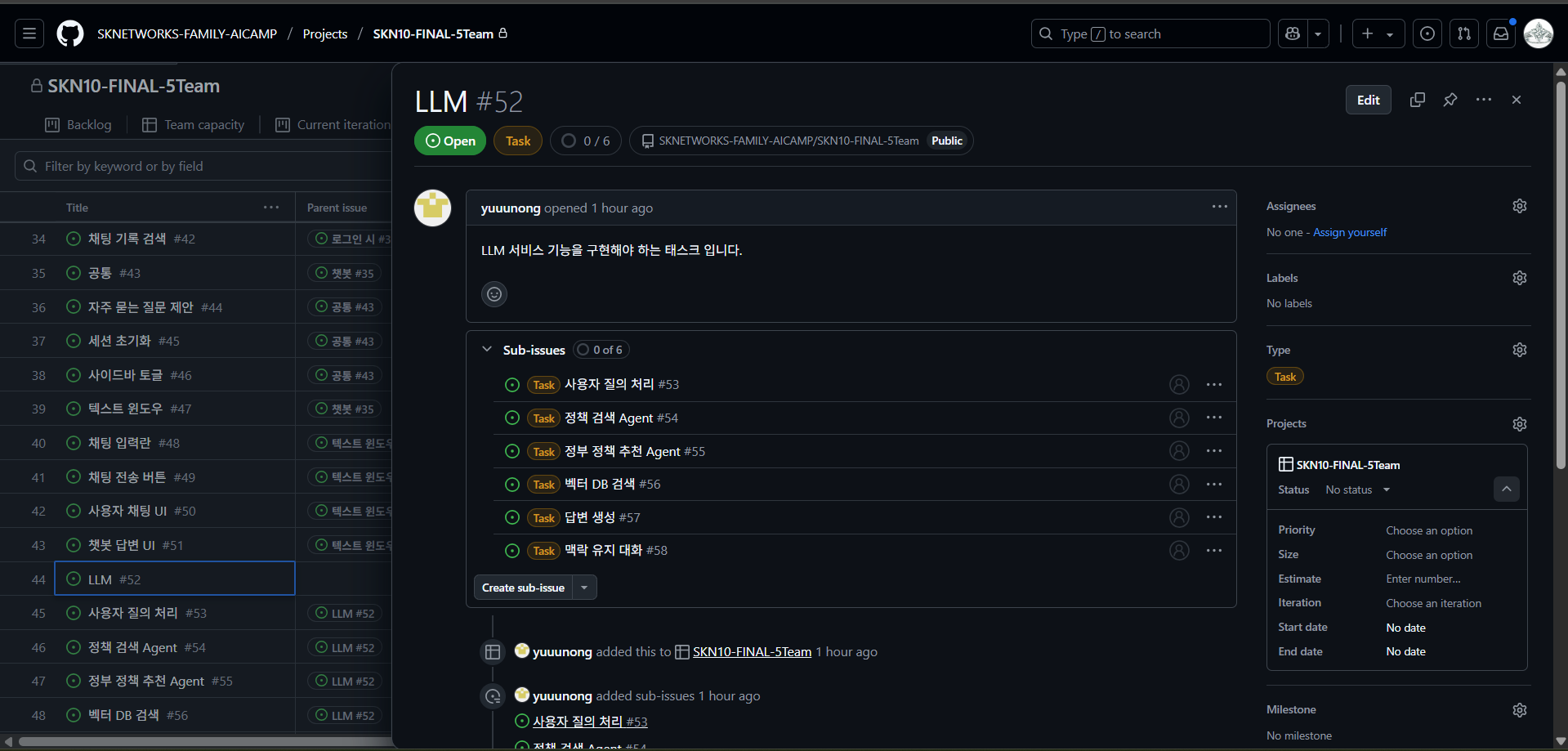Open issue actions ellipsis menu
The image size is (1568, 751).
pyautogui.click(x=1484, y=100)
